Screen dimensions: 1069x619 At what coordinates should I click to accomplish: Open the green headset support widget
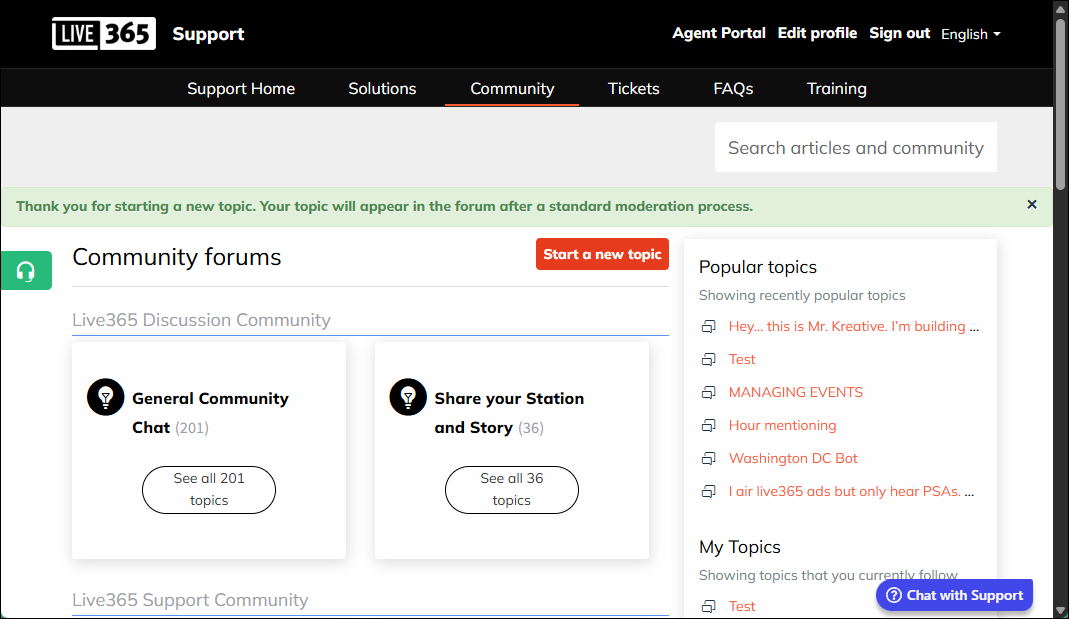(x=26, y=271)
